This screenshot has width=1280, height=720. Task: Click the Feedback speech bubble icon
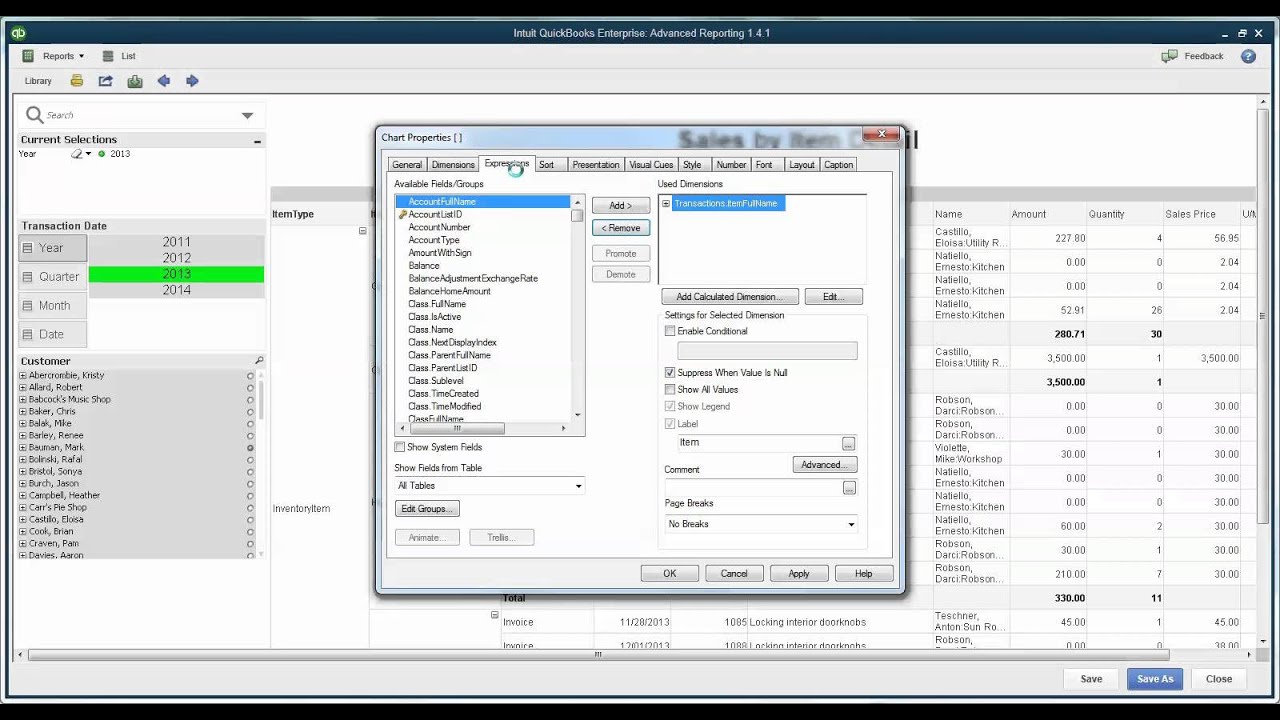pos(1169,56)
